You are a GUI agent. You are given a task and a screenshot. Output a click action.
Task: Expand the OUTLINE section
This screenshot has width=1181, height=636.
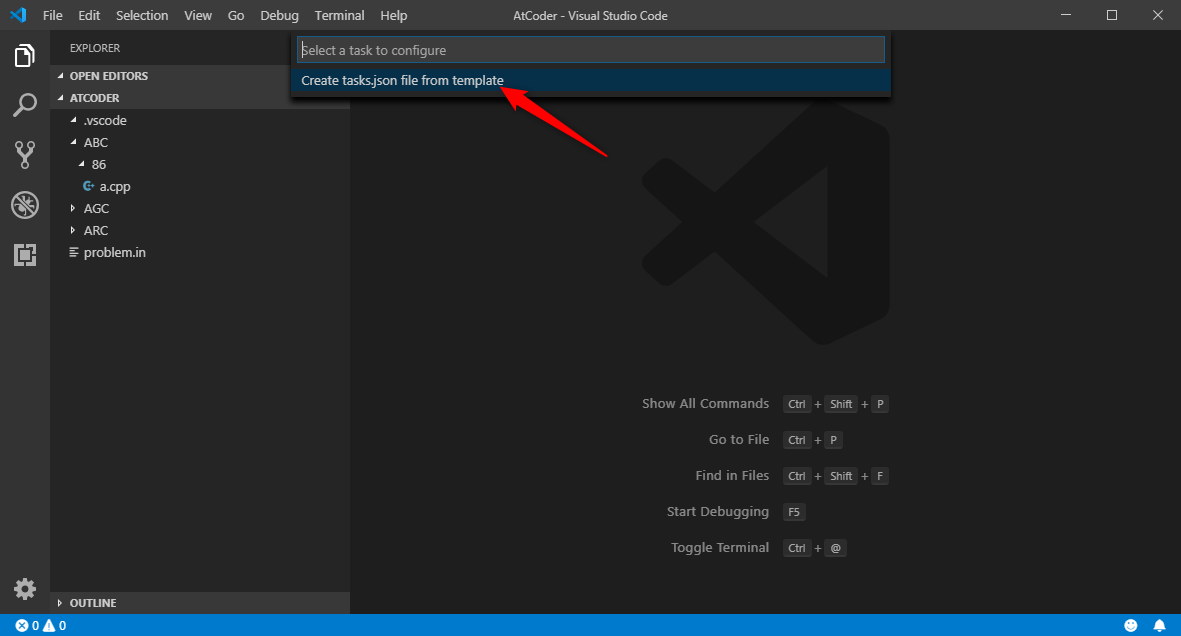tap(60, 603)
